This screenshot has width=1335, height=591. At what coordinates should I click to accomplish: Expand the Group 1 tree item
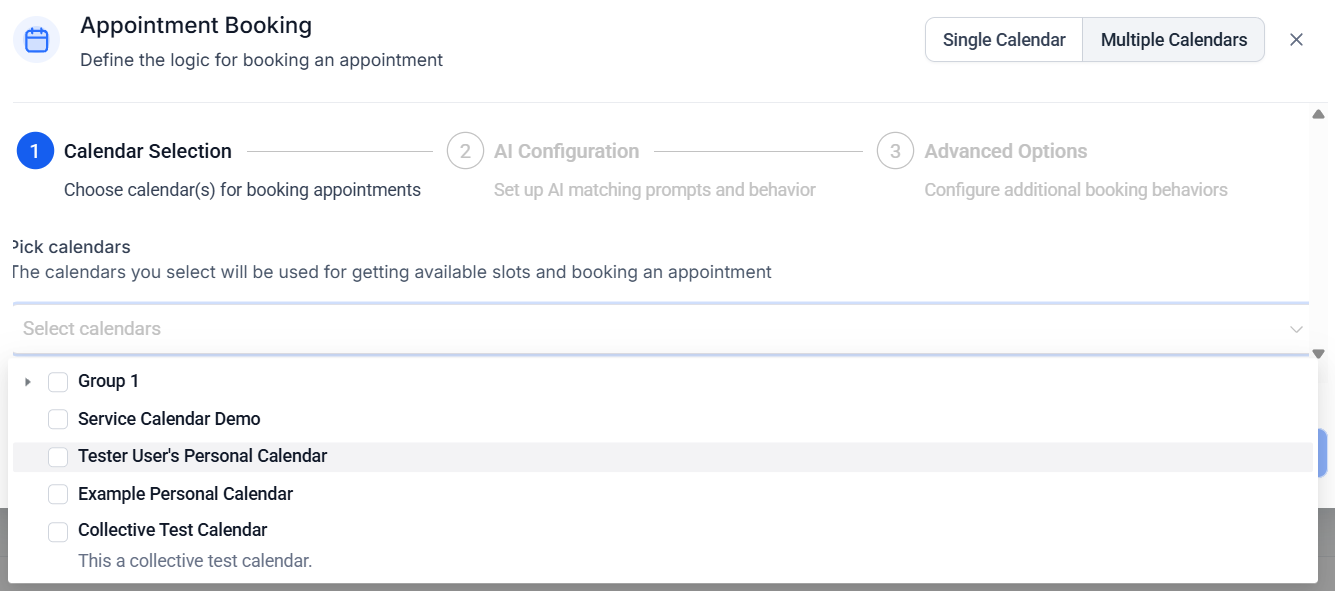coord(27,381)
